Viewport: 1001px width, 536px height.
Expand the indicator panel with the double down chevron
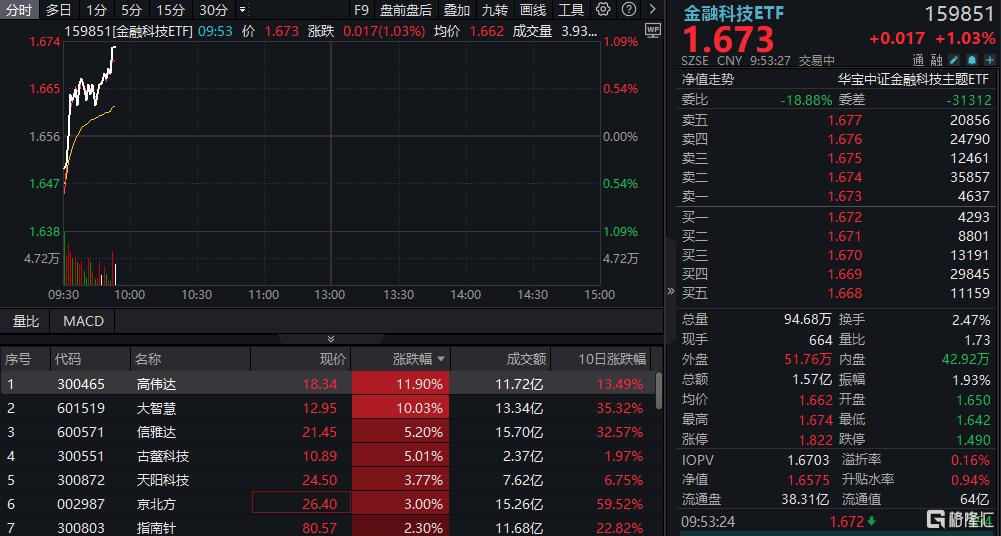pyautogui.click(x=331, y=339)
